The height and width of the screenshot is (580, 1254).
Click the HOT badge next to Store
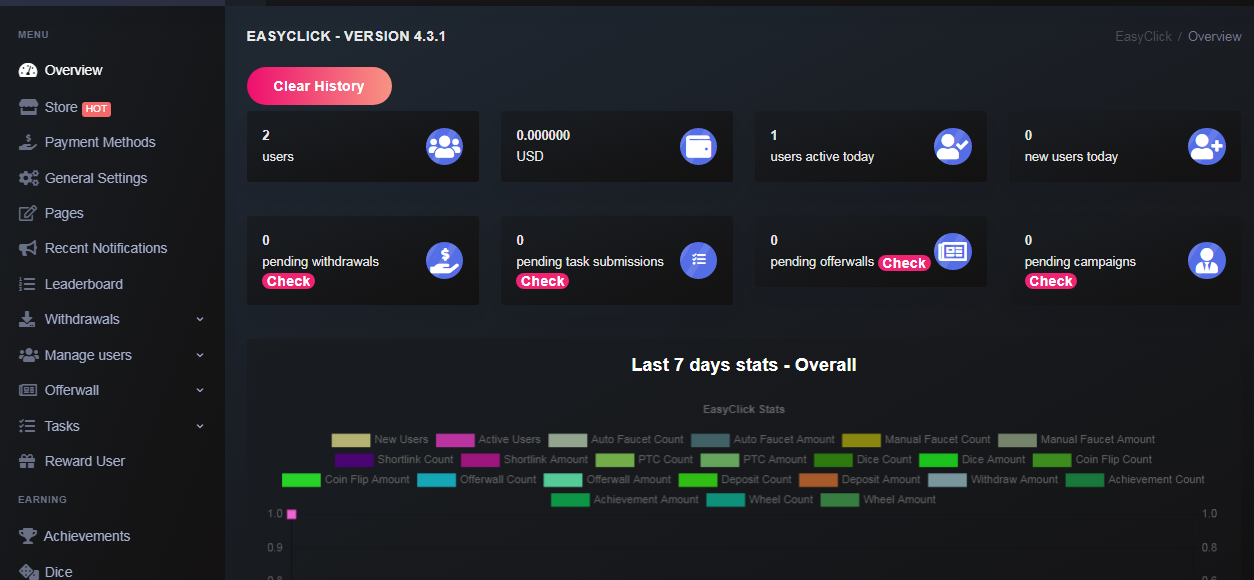tap(96, 108)
